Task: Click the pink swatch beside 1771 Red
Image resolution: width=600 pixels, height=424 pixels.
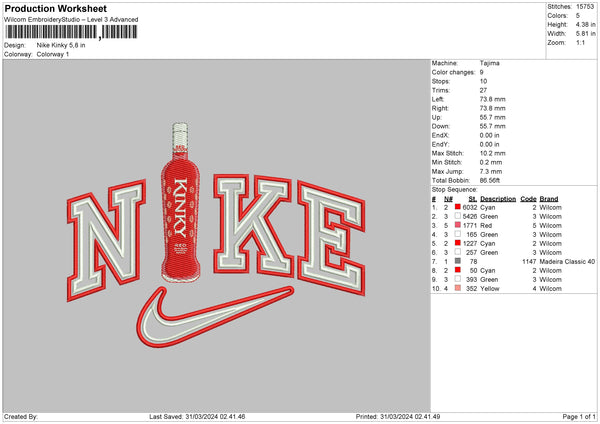Action: pos(458,225)
